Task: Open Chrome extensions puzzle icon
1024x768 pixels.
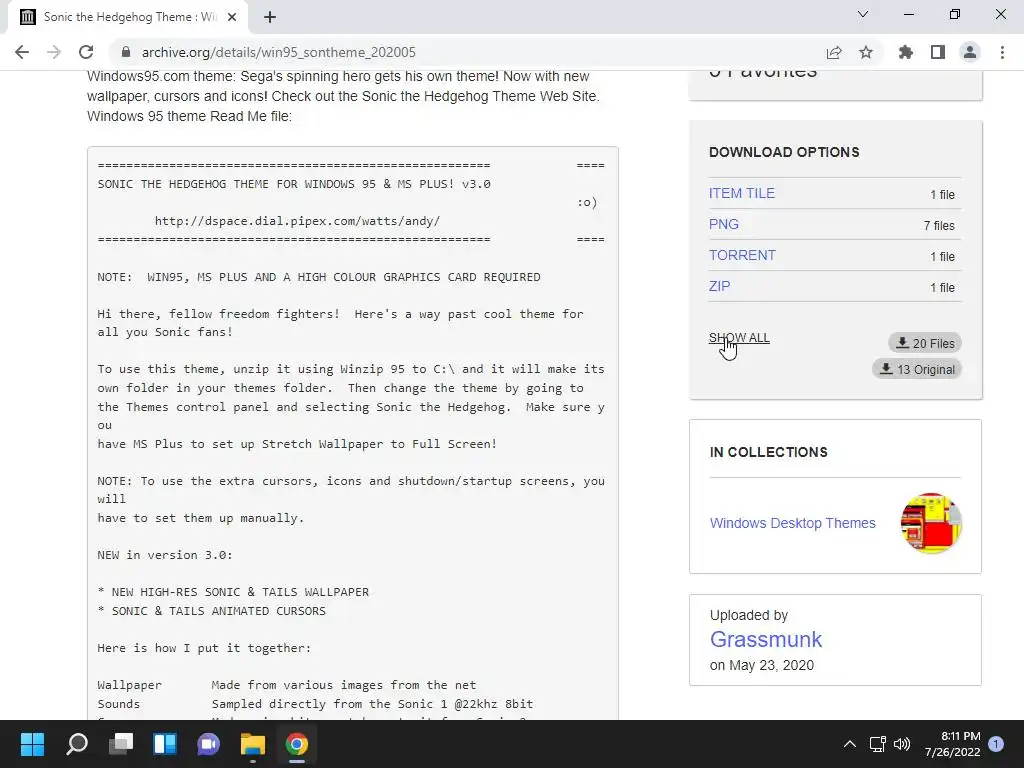Action: [906, 52]
